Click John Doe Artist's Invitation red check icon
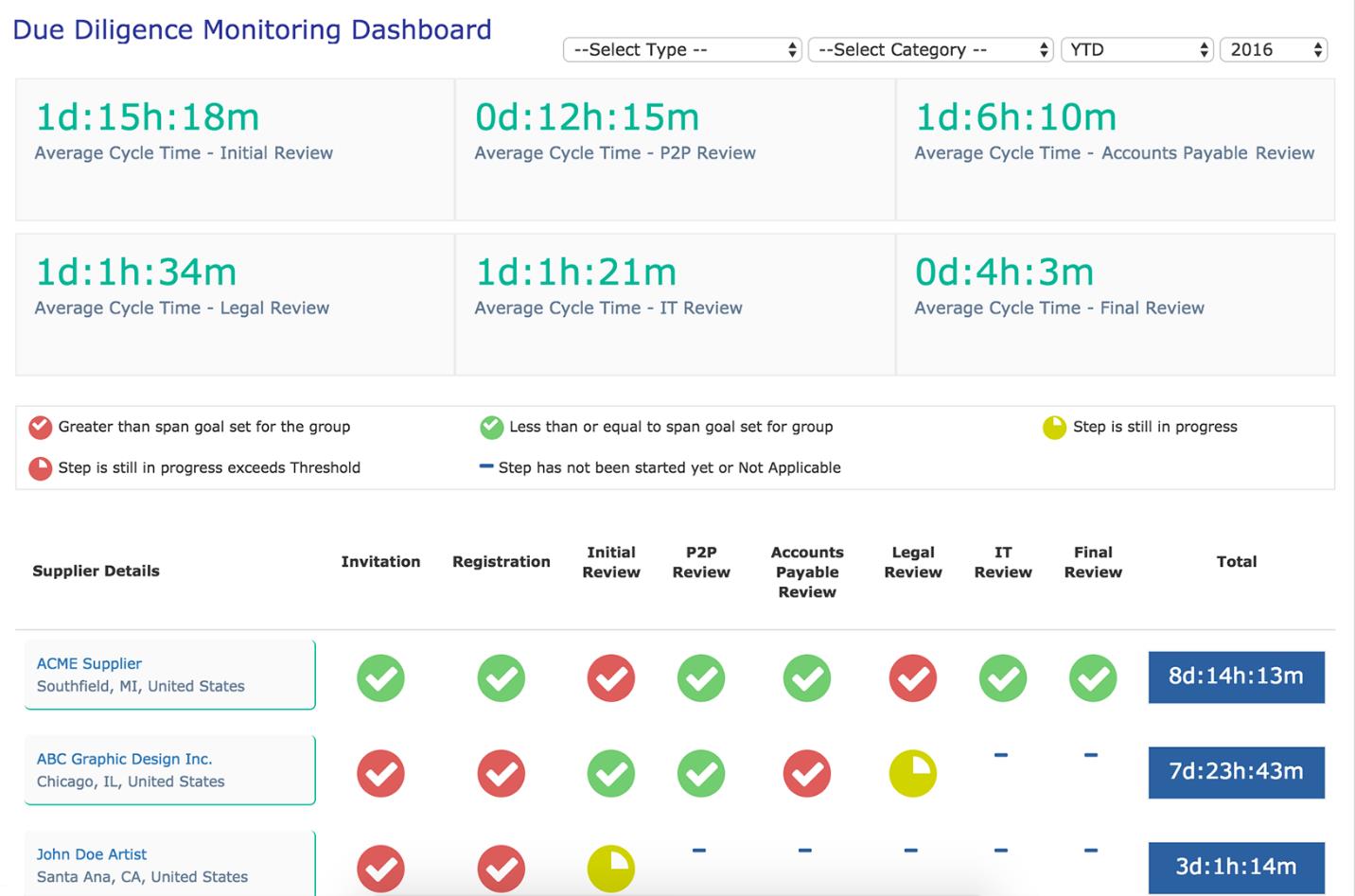The height and width of the screenshot is (896, 1355). [380, 869]
